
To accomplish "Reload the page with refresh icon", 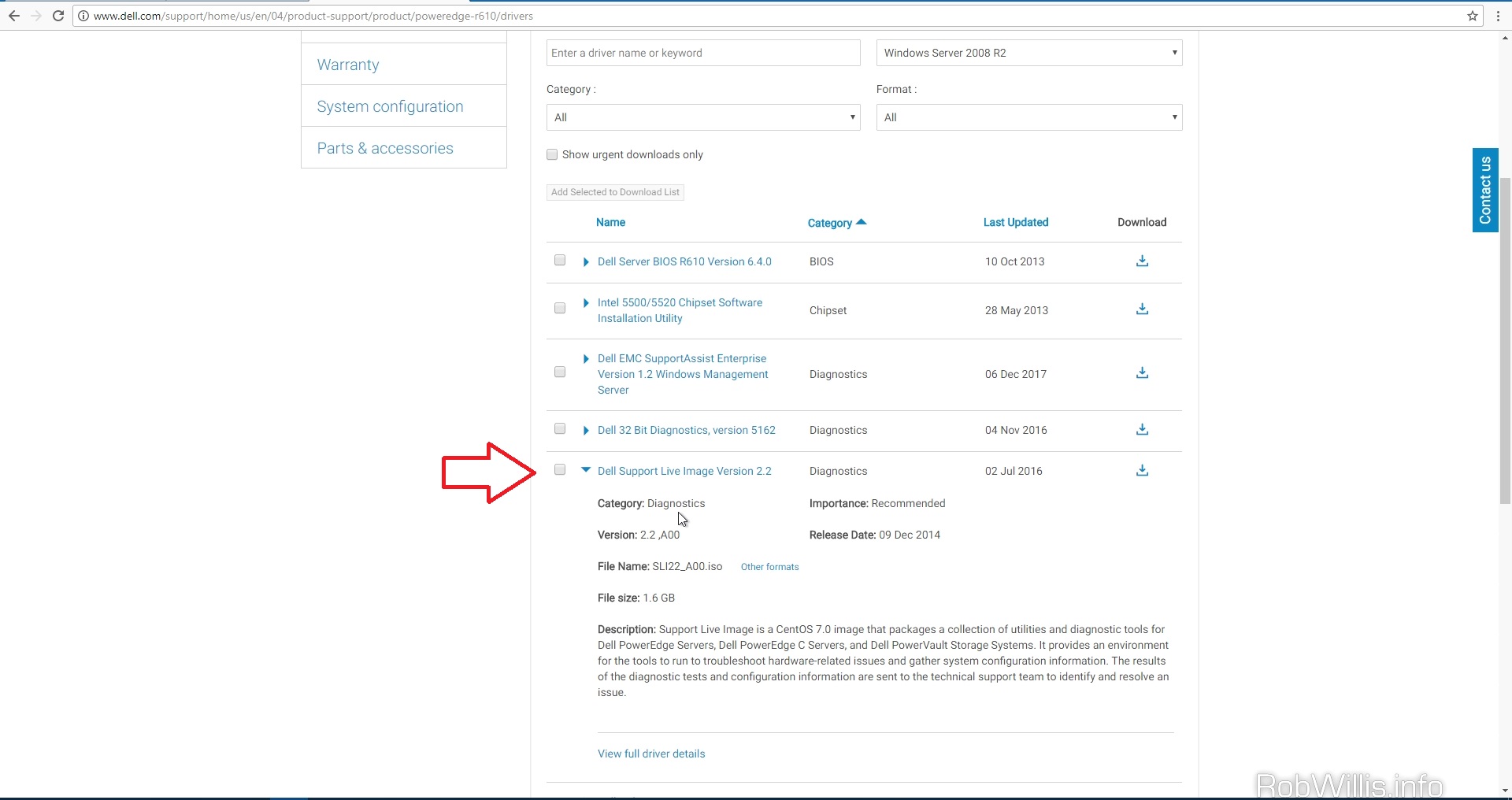I will (x=58, y=16).
